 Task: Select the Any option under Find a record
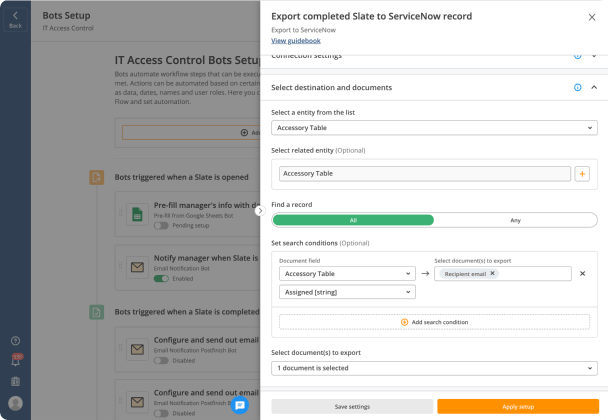(x=515, y=220)
